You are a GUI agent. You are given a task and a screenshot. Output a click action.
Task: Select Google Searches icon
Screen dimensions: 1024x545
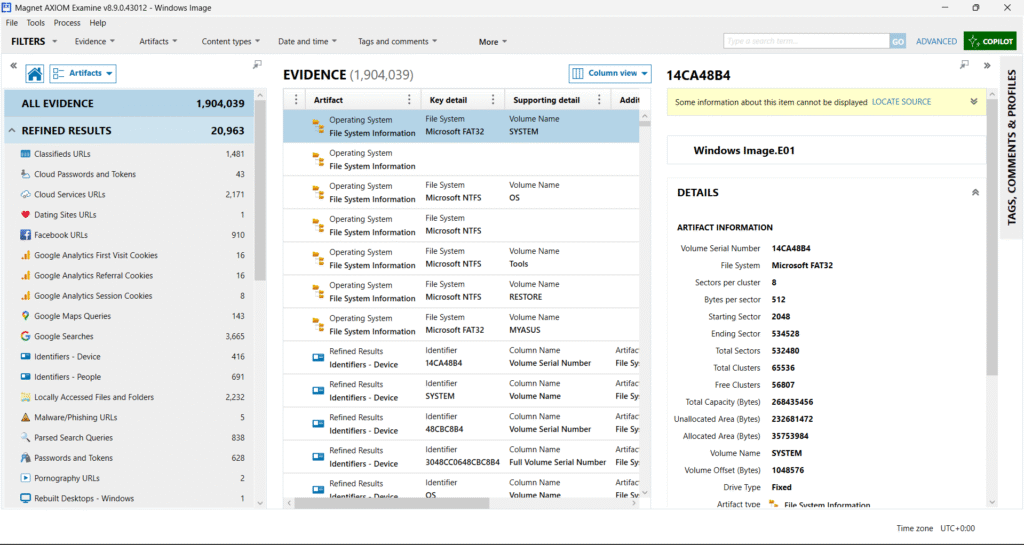(x=25, y=336)
